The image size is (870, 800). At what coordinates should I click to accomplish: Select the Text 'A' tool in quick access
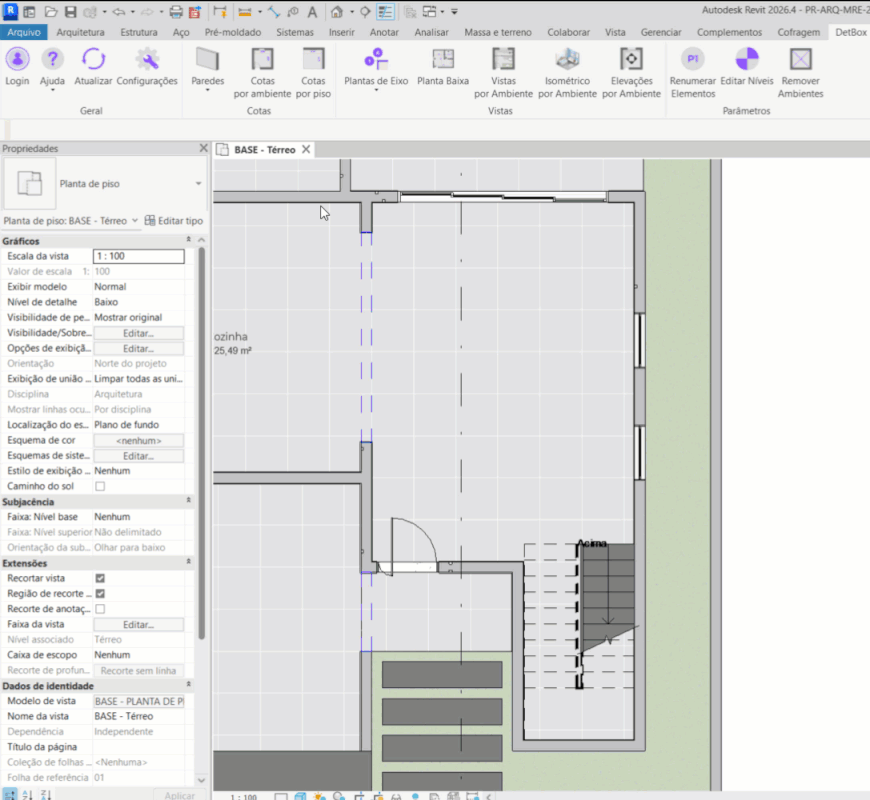coord(312,11)
